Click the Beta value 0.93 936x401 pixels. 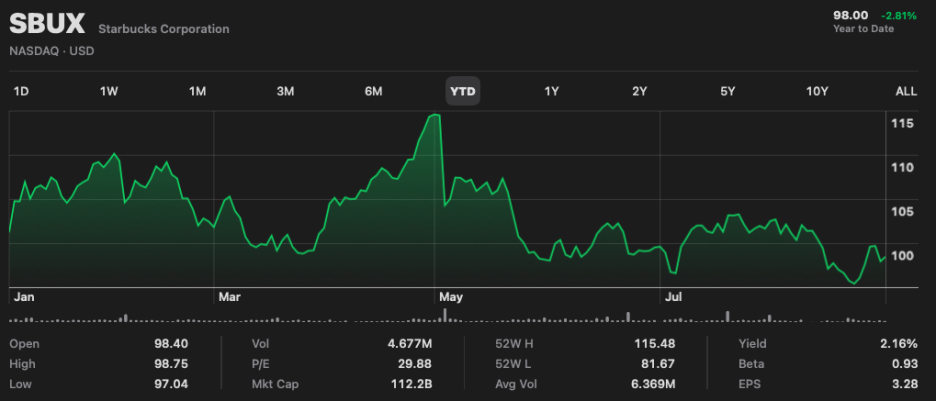[905, 364]
